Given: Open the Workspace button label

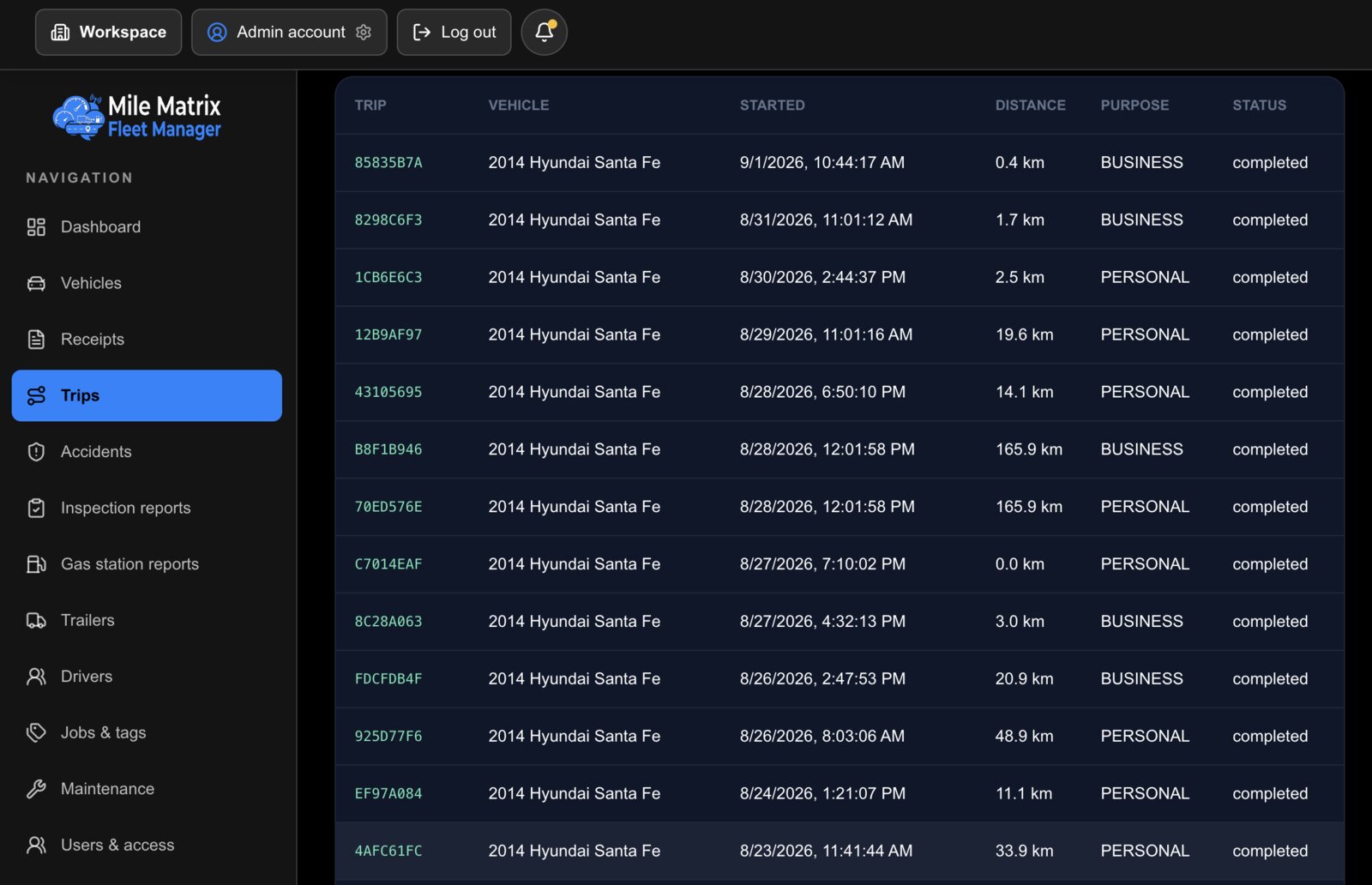Looking at the screenshot, I should coord(123,32).
